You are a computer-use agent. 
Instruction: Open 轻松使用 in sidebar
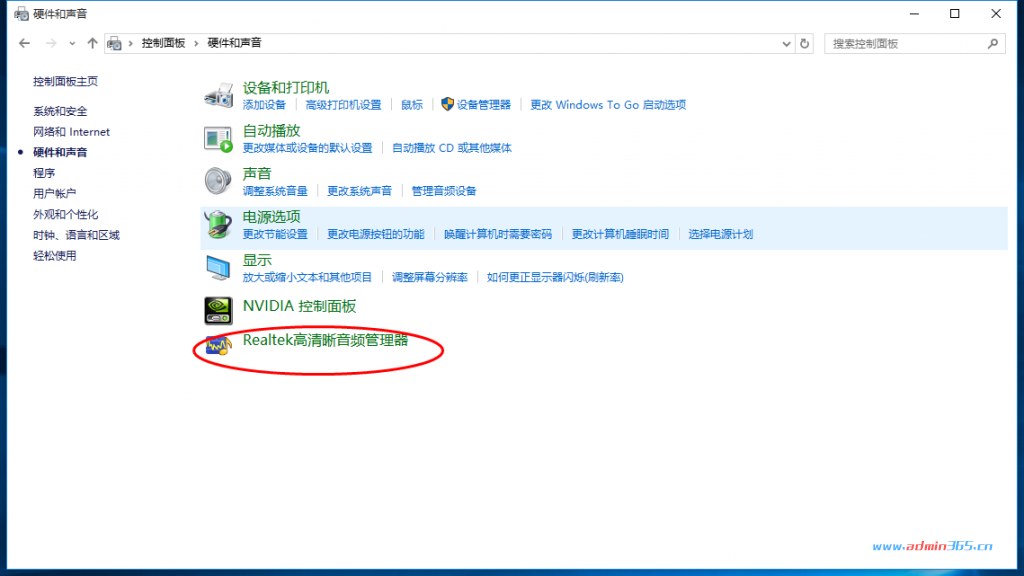pyautogui.click(x=54, y=255)
